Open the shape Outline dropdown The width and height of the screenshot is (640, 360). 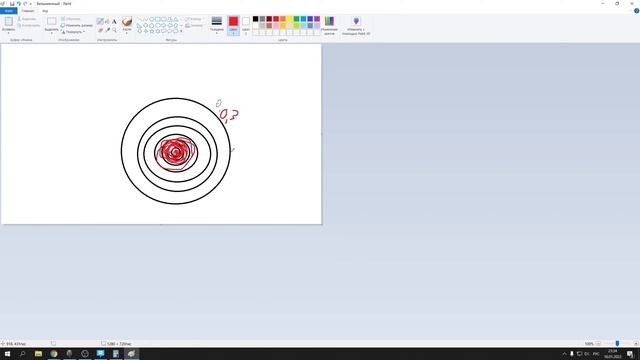coord(194,19)
